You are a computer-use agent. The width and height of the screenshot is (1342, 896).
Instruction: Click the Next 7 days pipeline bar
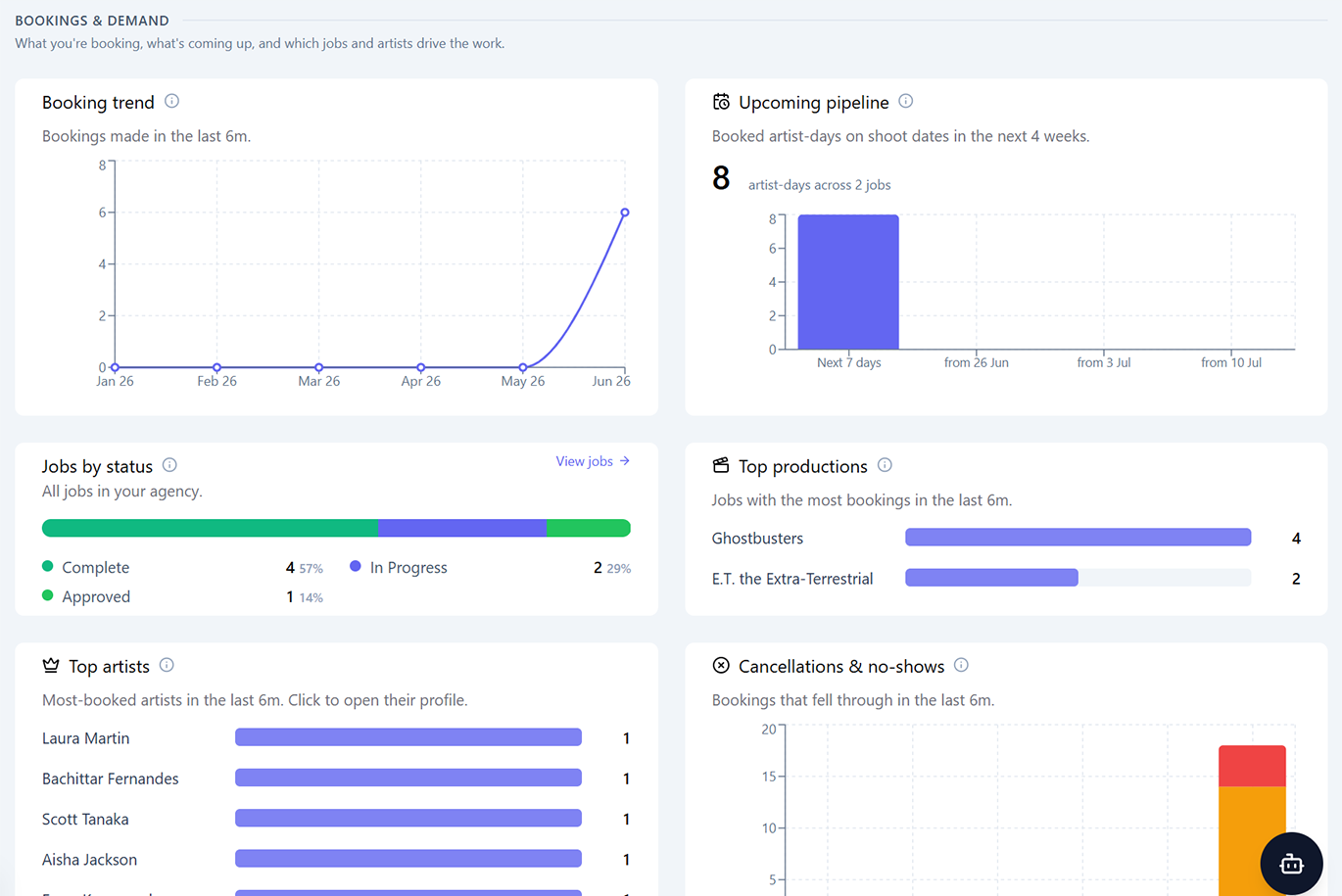(x=848, y=282)
